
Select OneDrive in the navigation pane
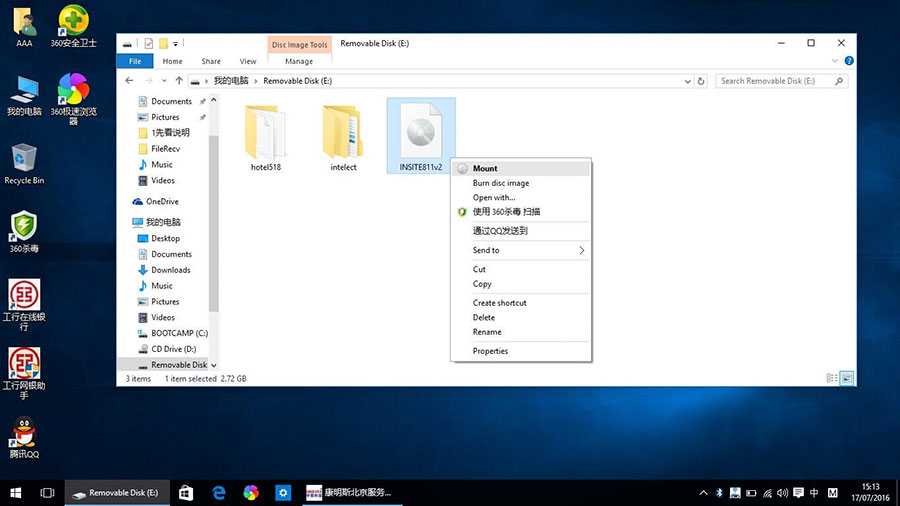coord(162,201)
